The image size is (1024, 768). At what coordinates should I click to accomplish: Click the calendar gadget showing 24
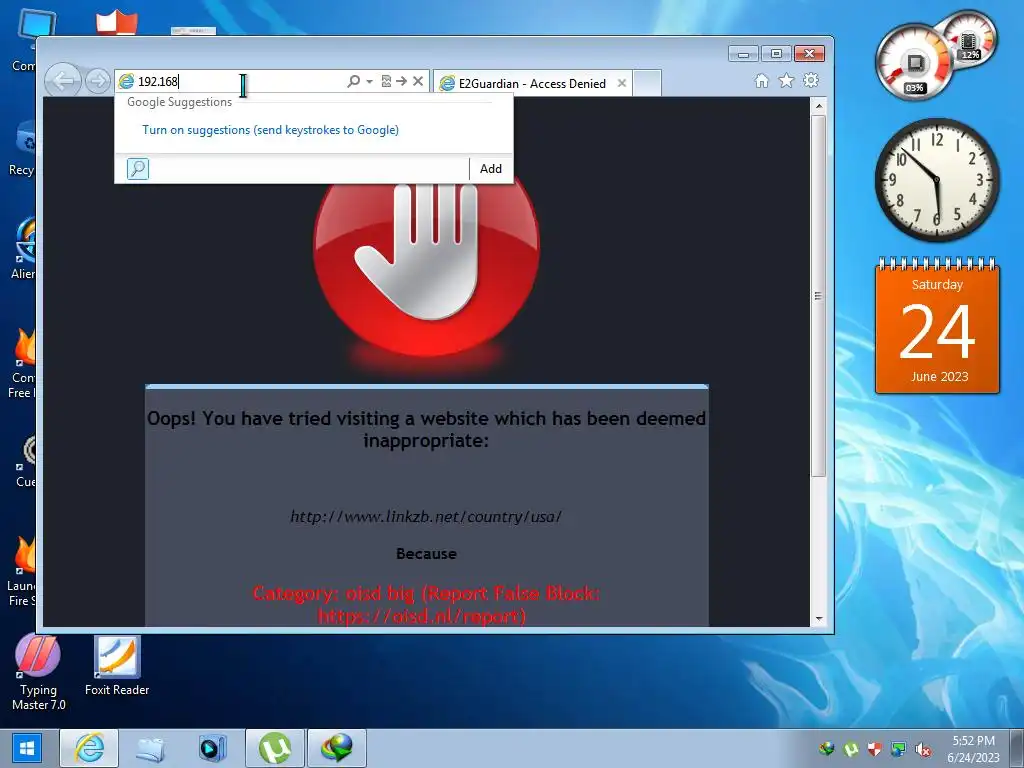point(937,326)
